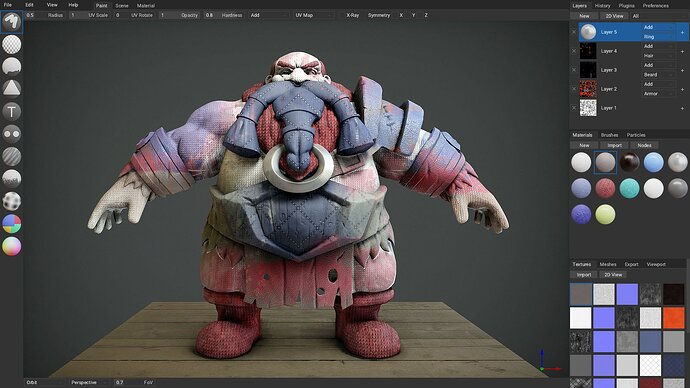Image resolution: width=690 pixels, height=388 pixels.
Task: Click Import button in Textures panel
Action: (584, 275)
